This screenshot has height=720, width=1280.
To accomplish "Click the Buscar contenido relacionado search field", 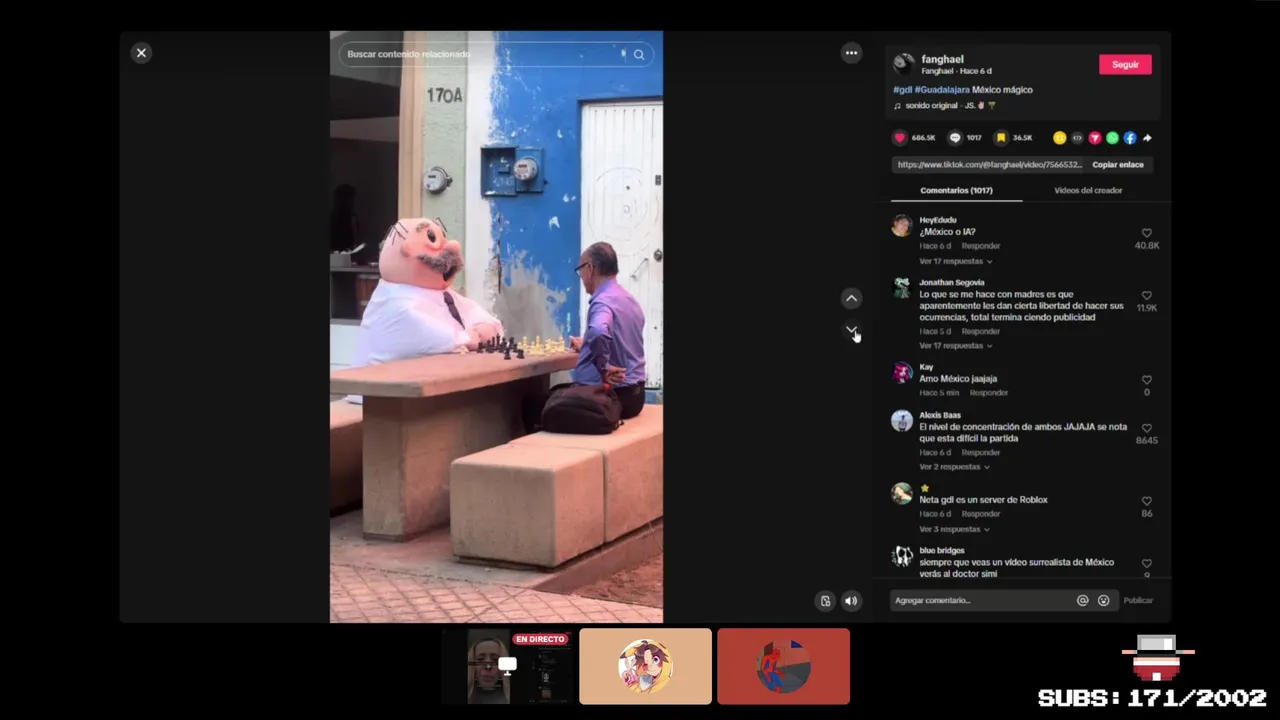I will [x=496, y=54].
